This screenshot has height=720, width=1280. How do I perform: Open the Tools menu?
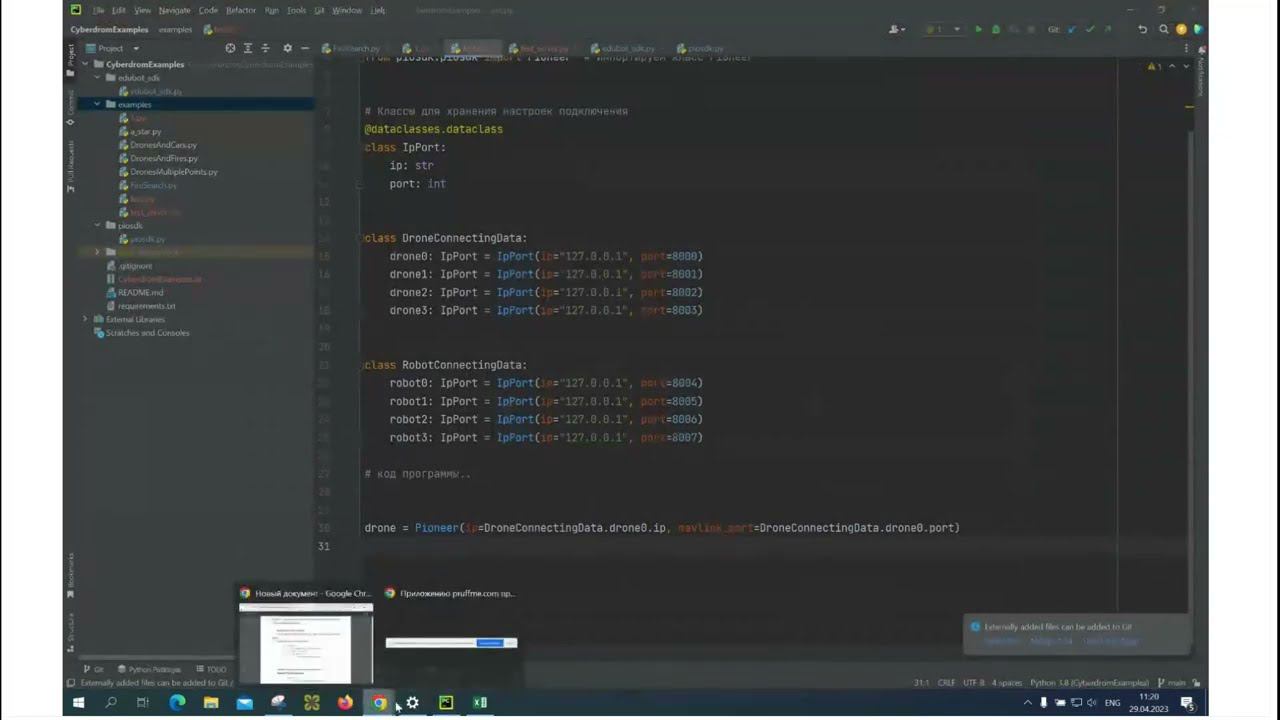pos(296,10)
